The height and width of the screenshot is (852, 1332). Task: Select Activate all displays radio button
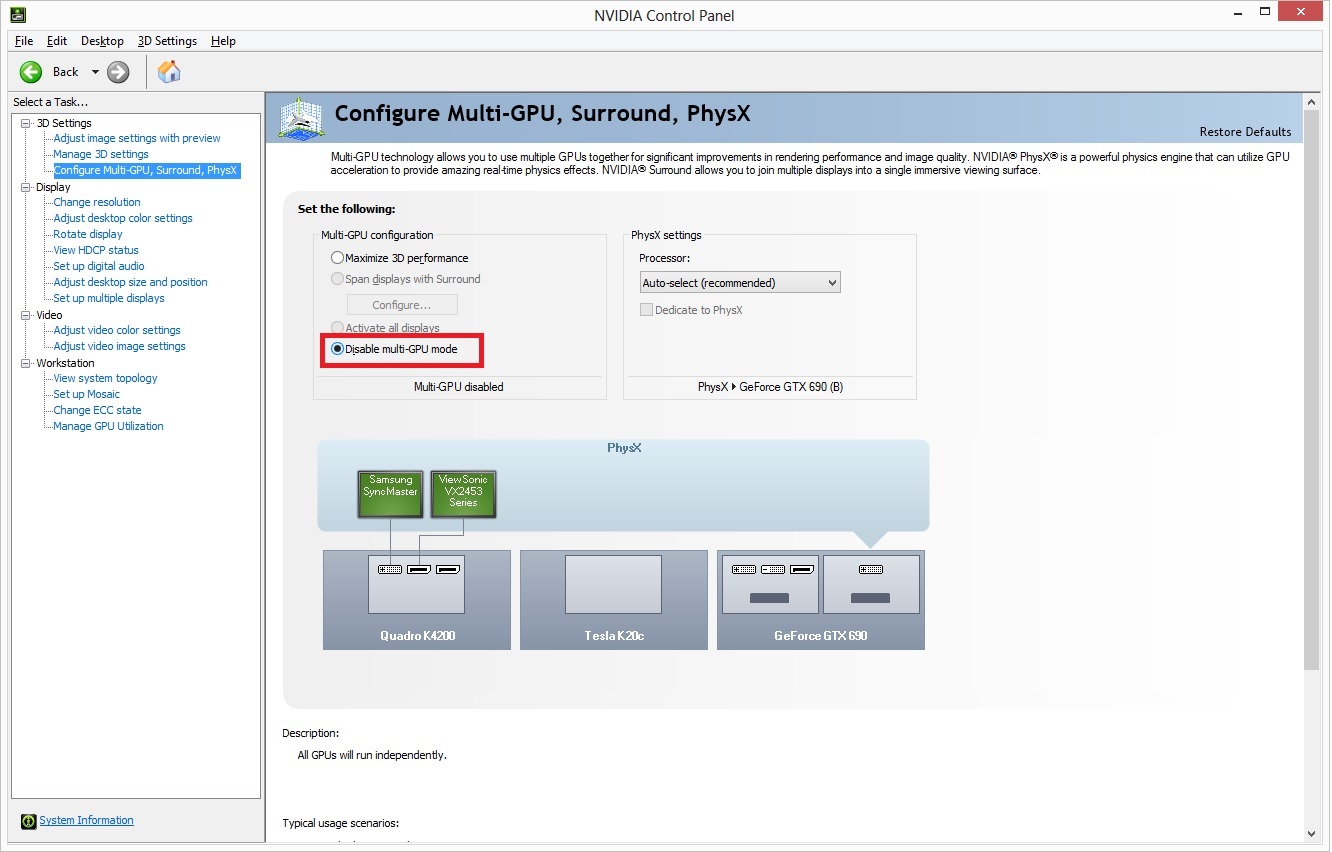click(x=337, y=328)
